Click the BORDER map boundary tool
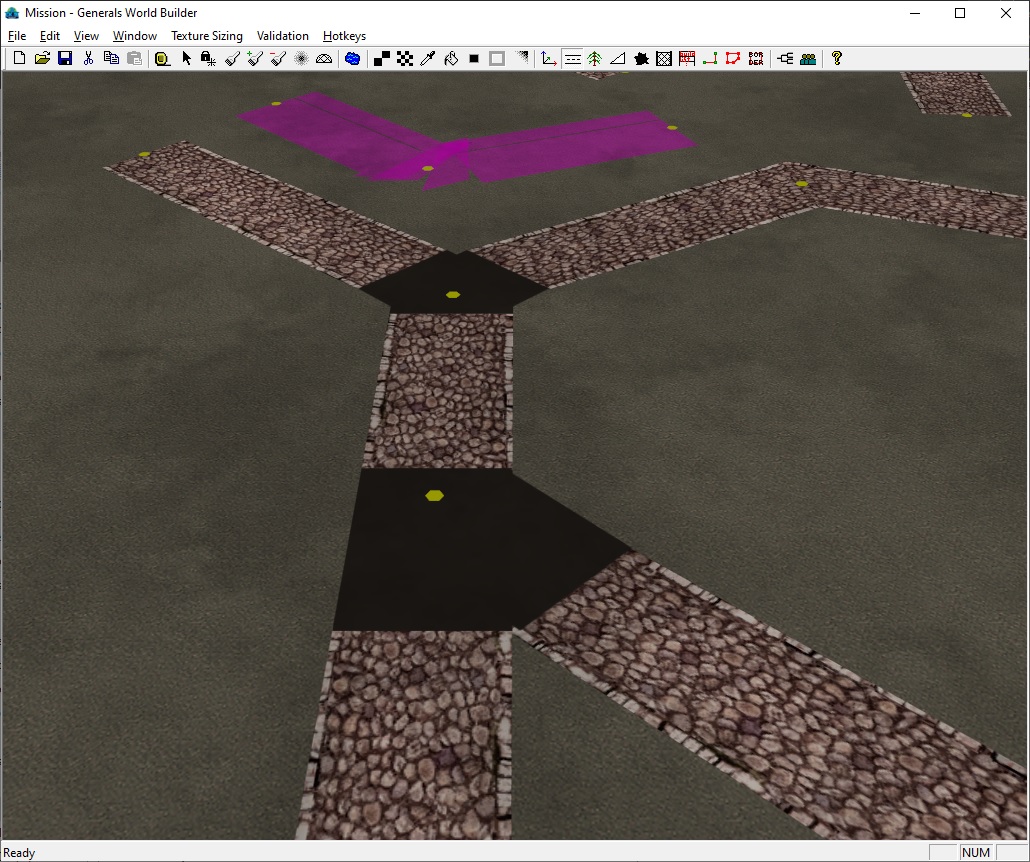The height and width of the screenshot is (862, 1030). 756,58
